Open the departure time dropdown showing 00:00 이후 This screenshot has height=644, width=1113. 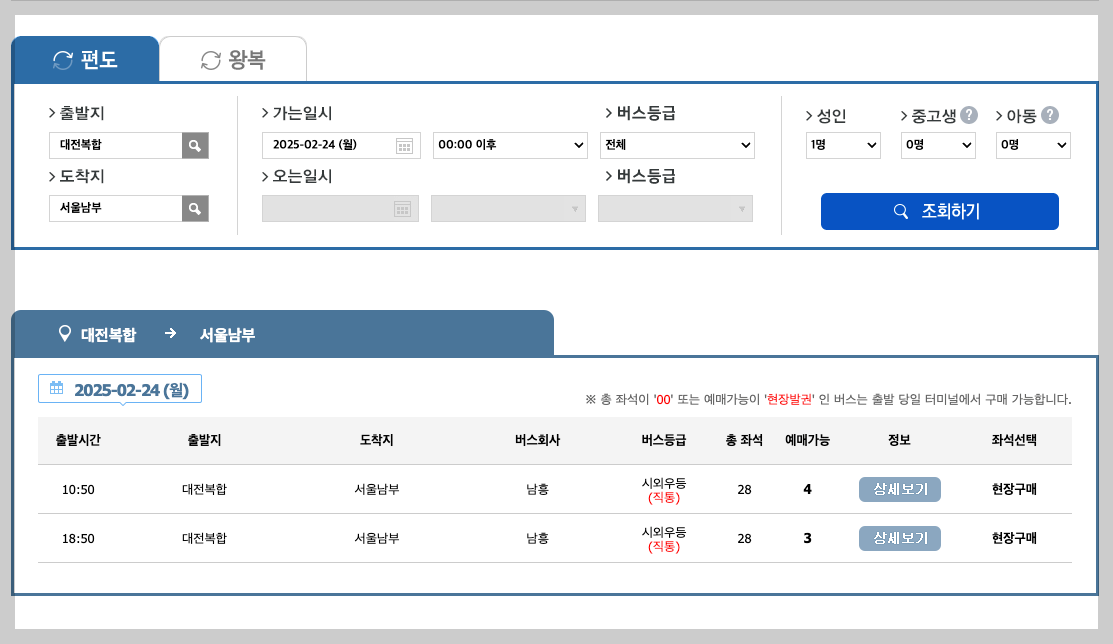click(x=509, y=145)
